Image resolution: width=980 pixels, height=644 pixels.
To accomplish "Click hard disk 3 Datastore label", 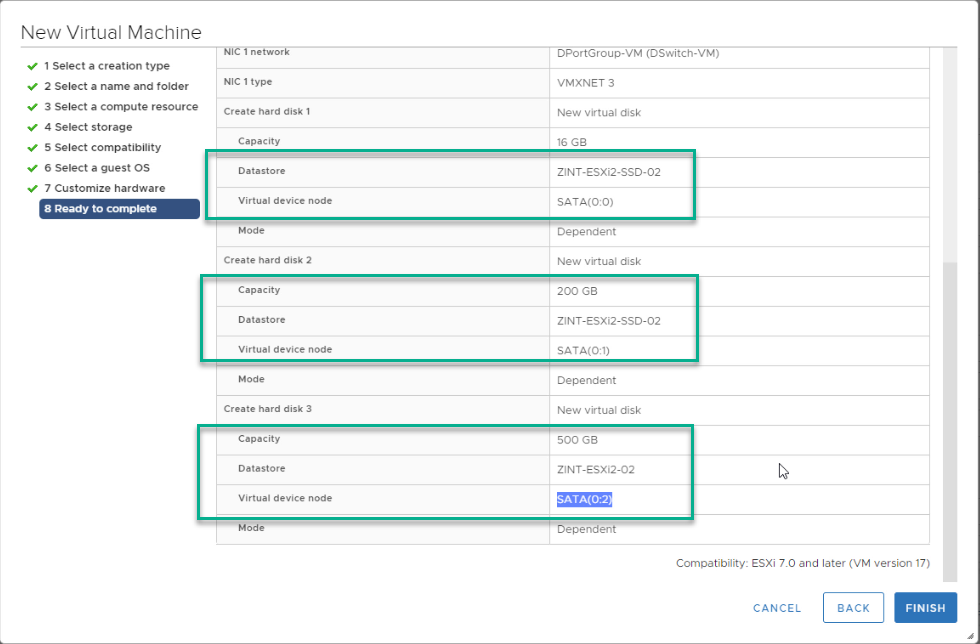I will [x=261, y=468].
